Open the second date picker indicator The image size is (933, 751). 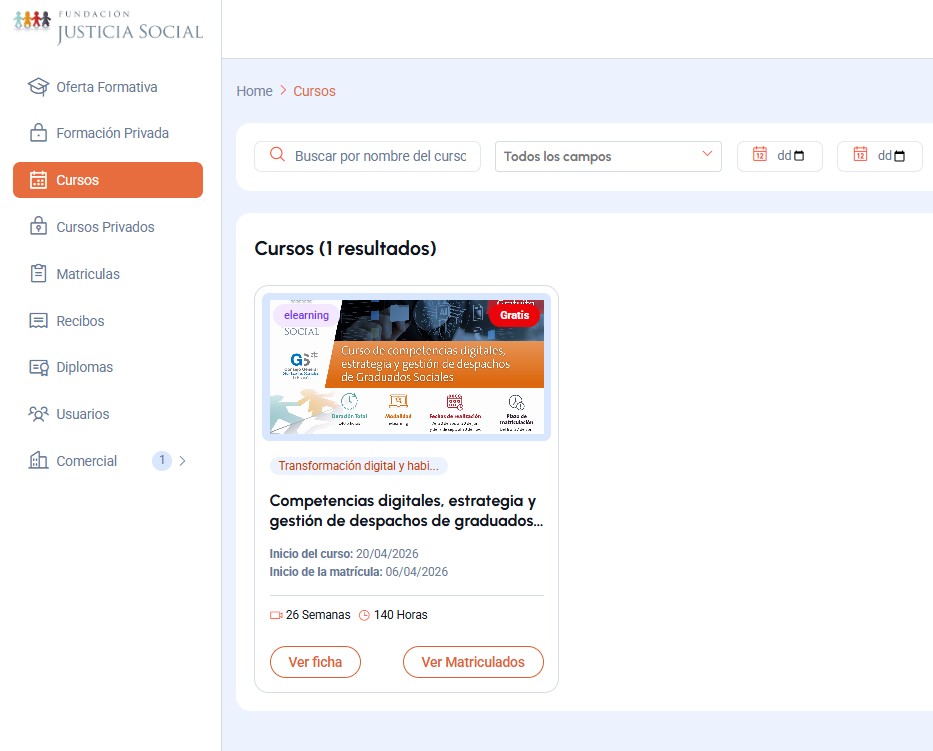point(900,156)
